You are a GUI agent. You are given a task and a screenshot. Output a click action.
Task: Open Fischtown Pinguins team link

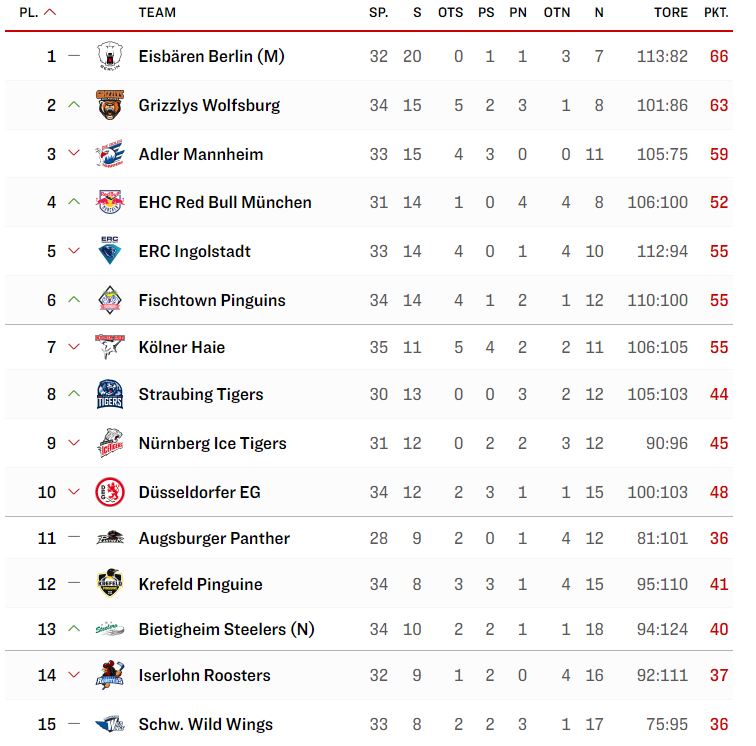click(x=212, y=300)
